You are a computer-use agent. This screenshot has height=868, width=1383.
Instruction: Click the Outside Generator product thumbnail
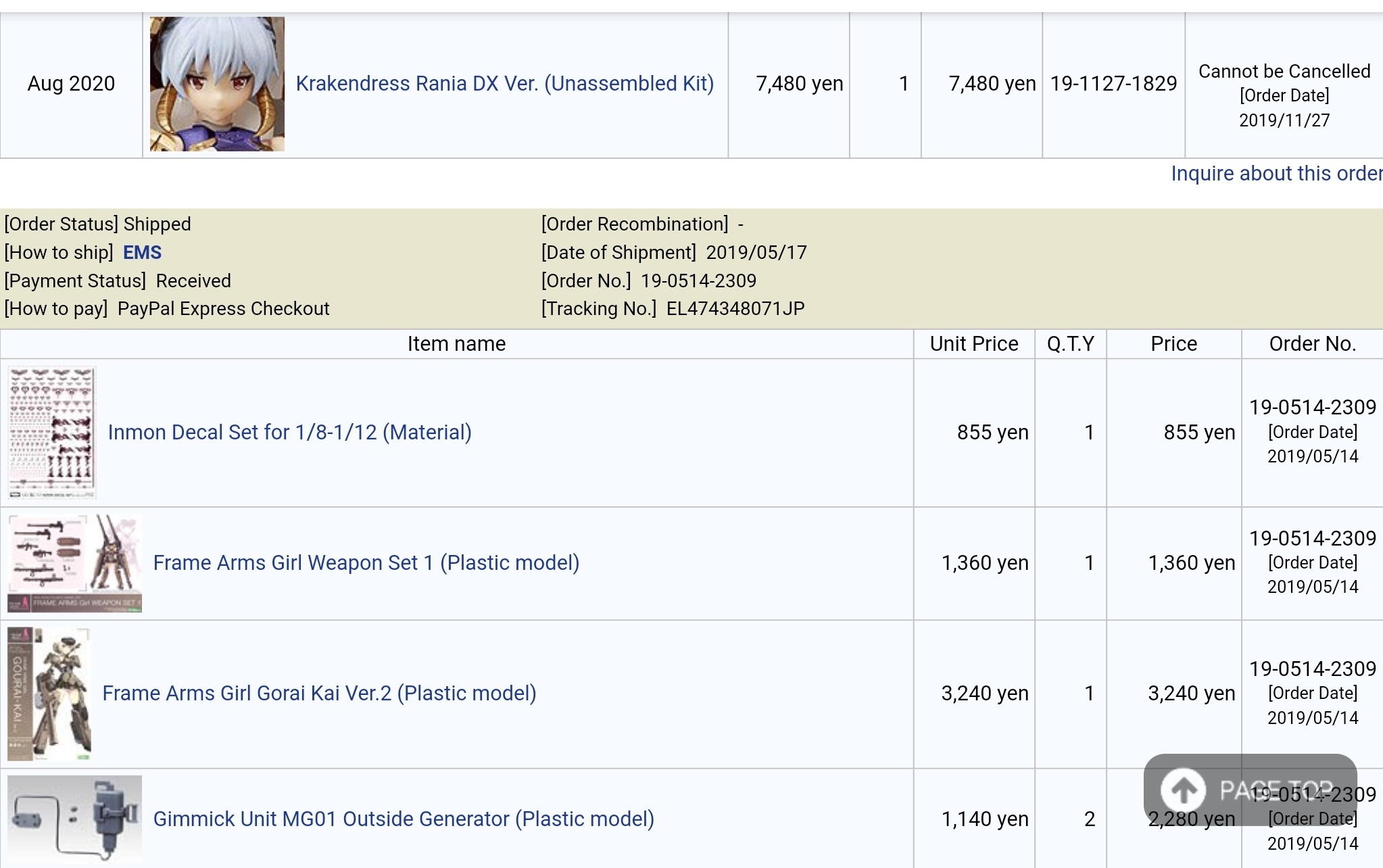coord(74,819)
